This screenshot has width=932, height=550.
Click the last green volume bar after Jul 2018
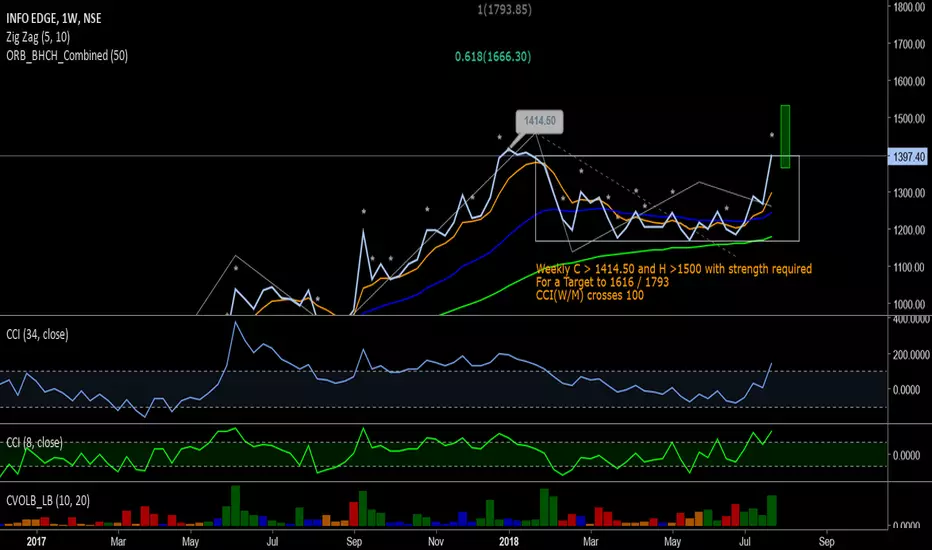click(x=772, y=511)
